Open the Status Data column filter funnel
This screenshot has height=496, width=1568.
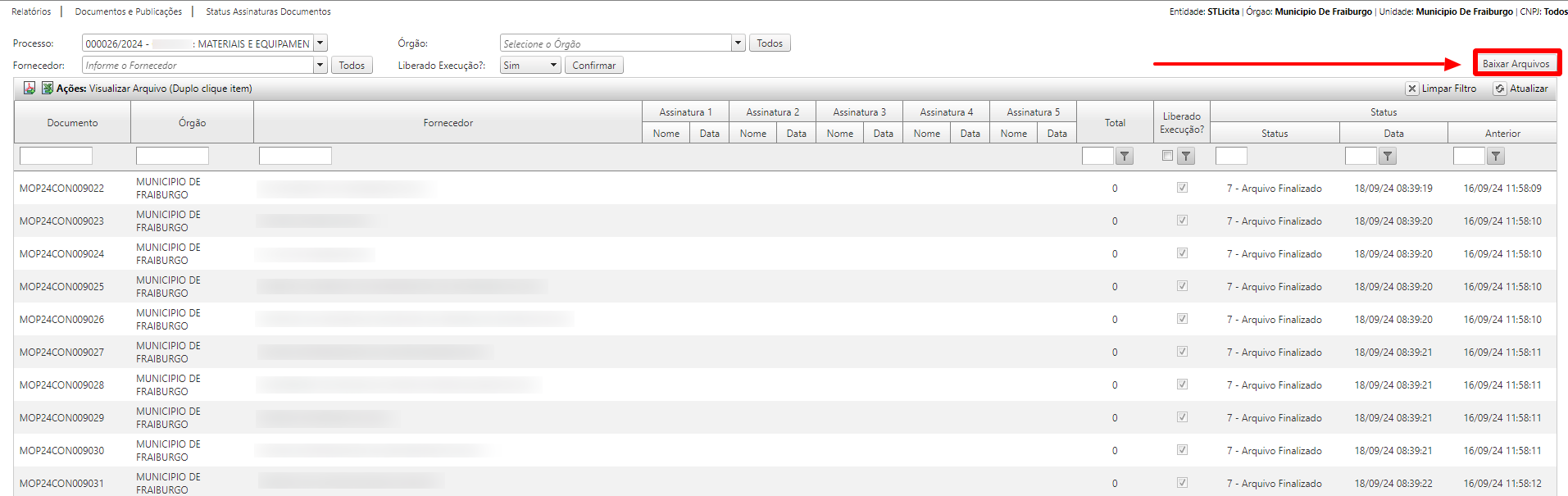pos(1387,157)
